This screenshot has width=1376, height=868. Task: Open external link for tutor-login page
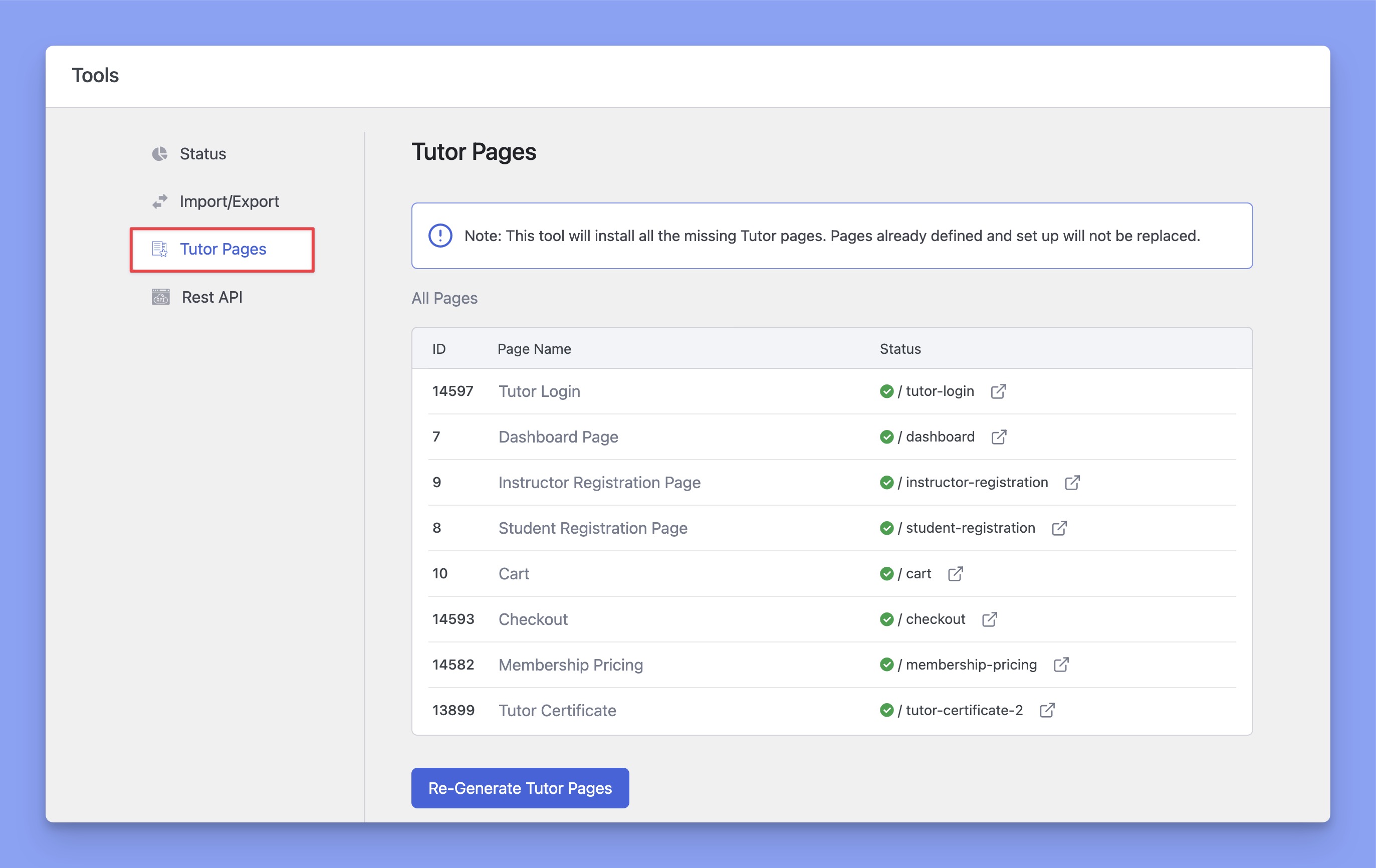[998, 391]
